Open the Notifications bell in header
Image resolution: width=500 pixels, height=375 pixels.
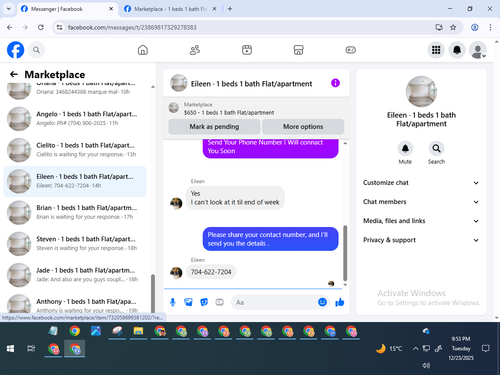coord(457,50)
